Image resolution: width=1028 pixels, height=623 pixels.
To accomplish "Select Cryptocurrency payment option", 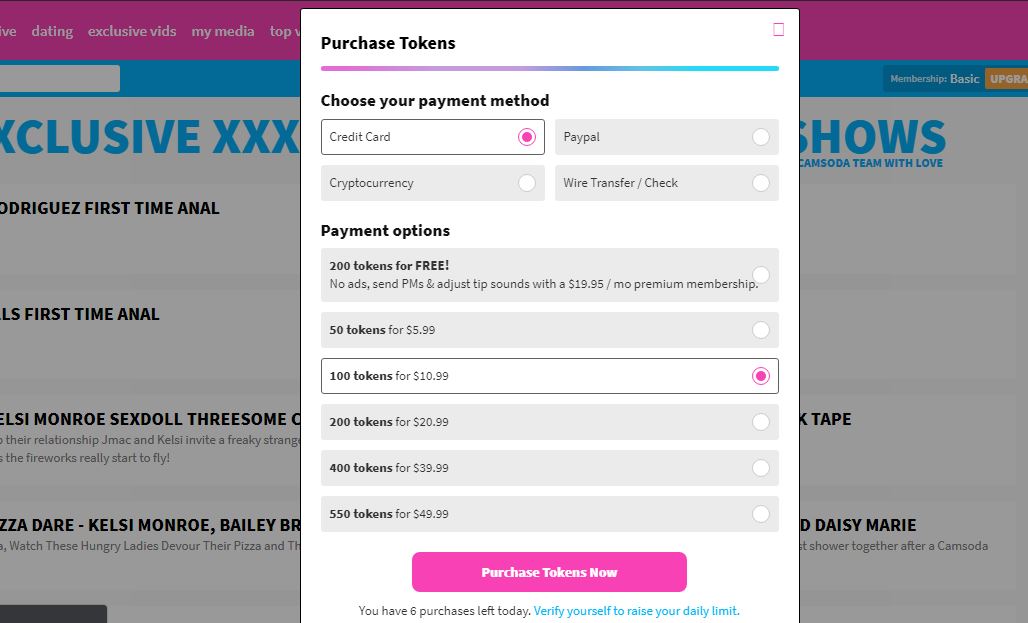I will click(x=433, y=183).
